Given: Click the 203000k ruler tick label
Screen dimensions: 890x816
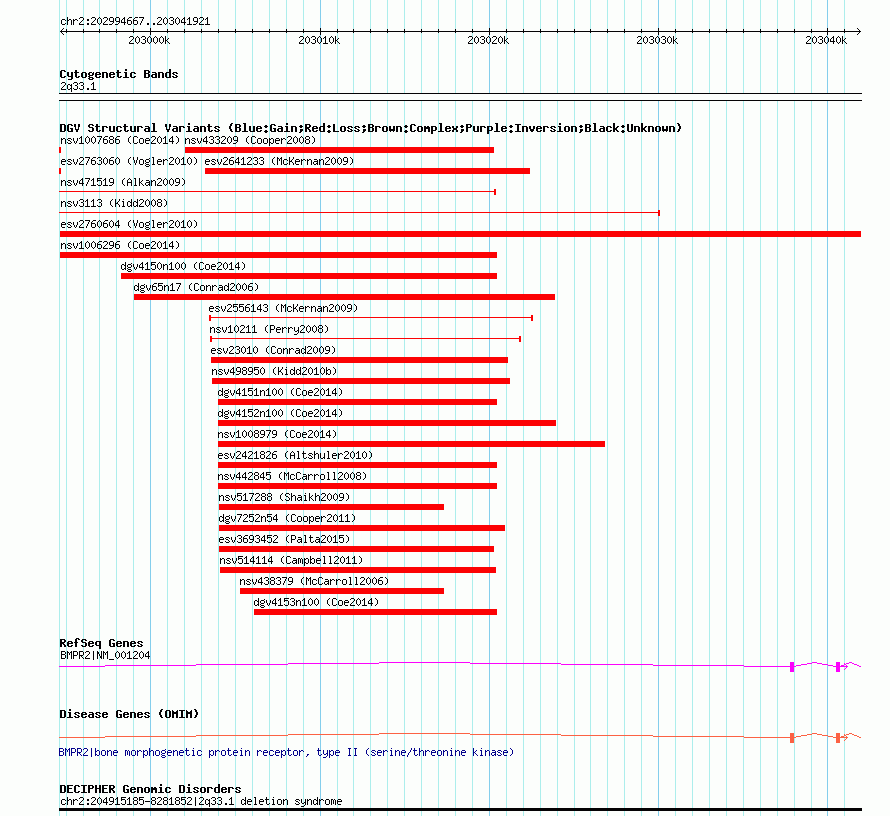Looking at the screenshot, I should point(149,40).
